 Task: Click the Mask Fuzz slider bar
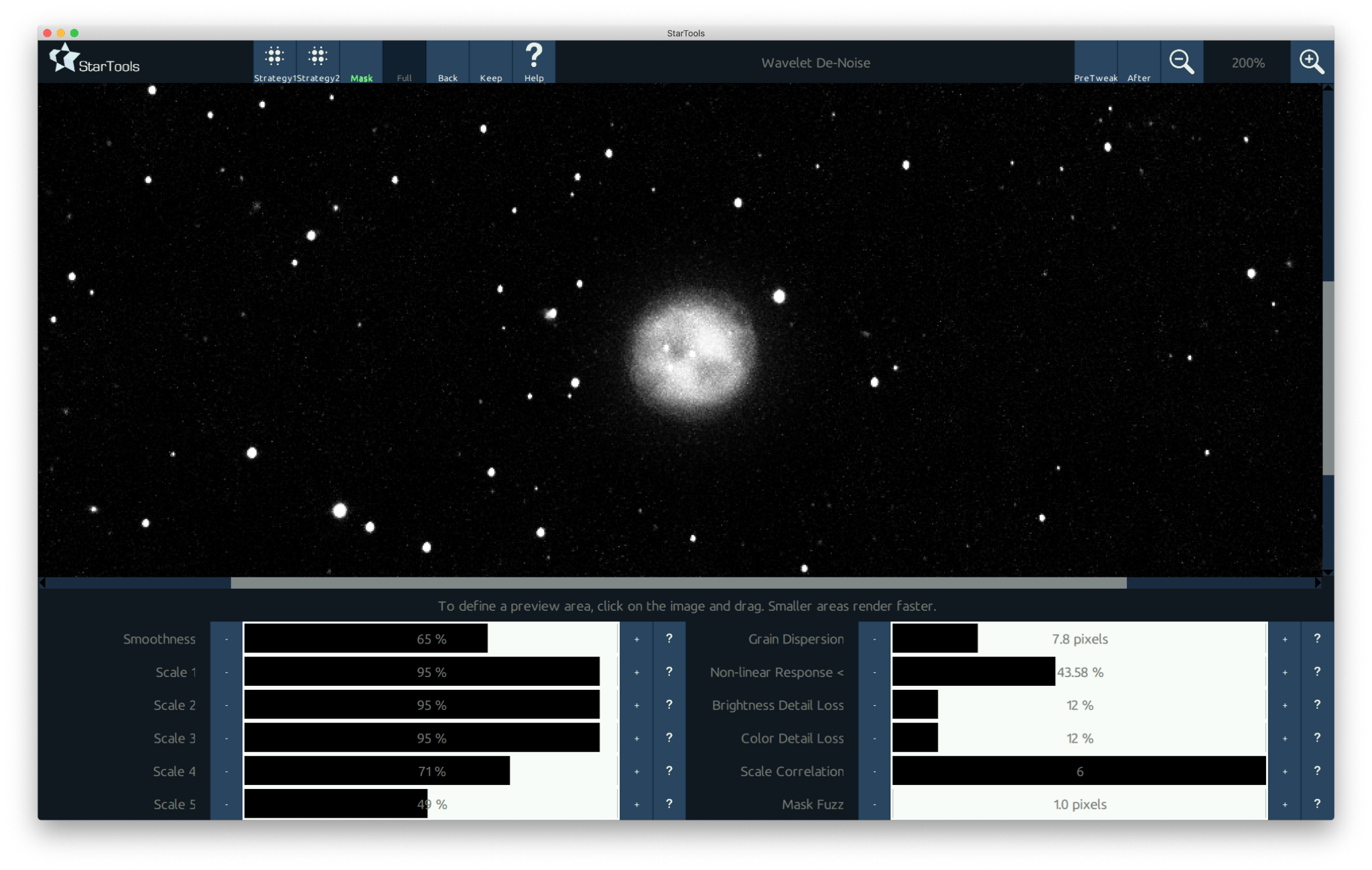1079,804
